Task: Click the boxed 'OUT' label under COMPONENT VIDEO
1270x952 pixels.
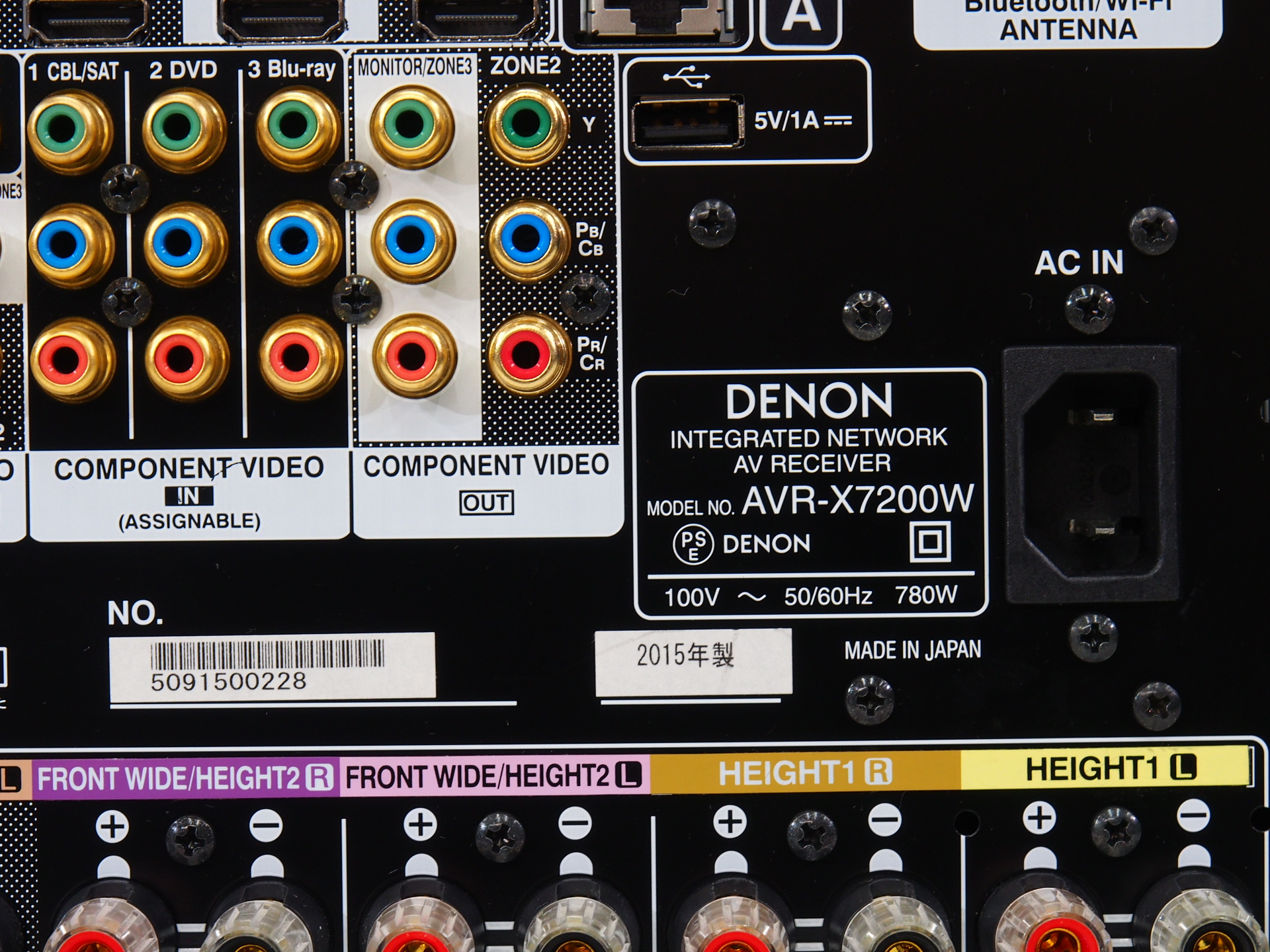Action: click(486, 502)
